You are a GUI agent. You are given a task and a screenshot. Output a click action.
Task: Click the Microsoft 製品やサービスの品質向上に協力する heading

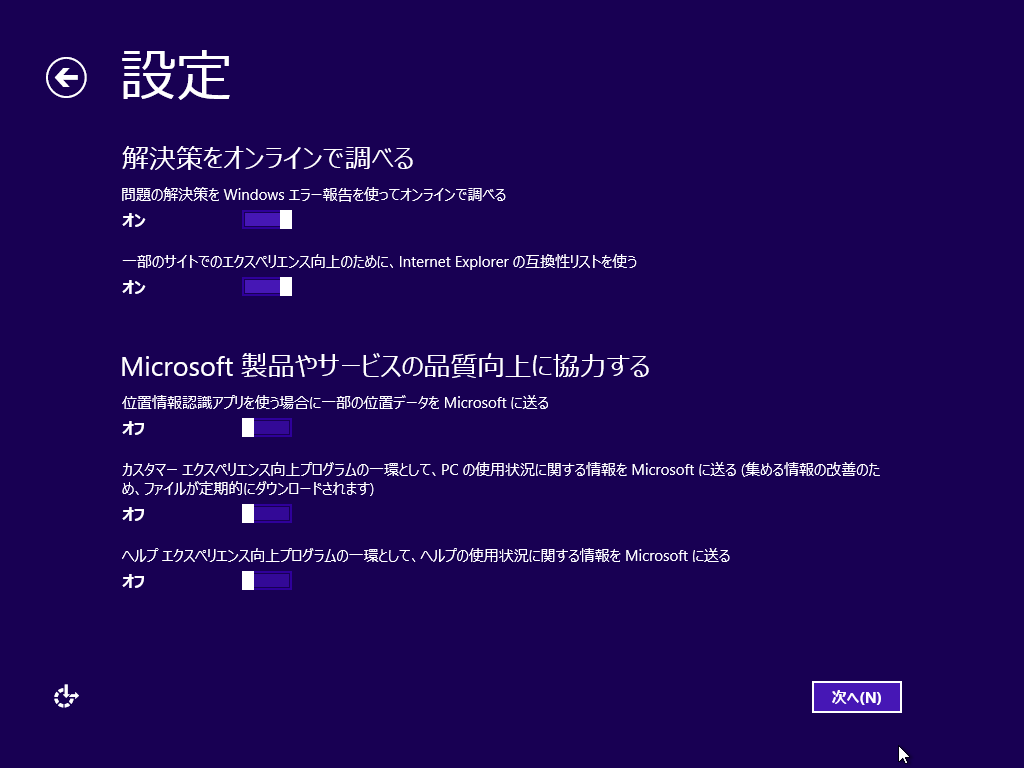click(x=385, y=366)
